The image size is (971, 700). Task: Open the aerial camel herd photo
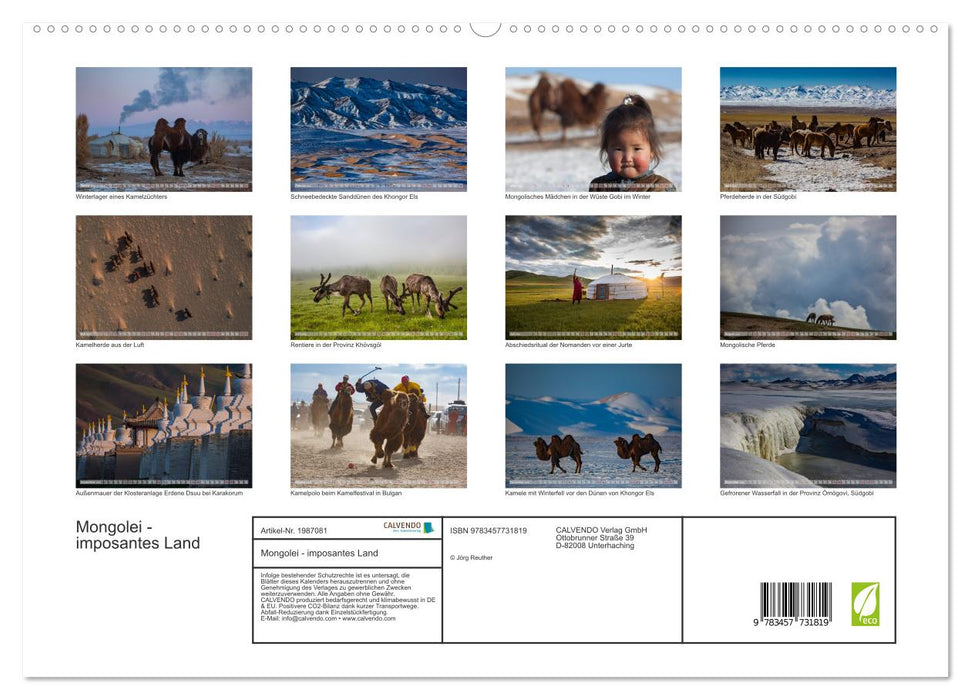click(x=164, y=276)
